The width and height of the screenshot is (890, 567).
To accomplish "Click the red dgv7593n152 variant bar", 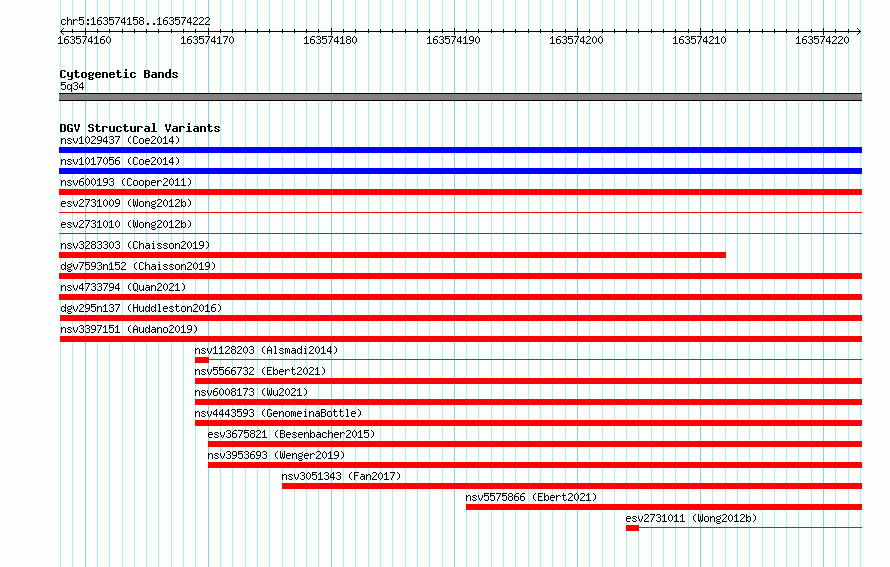I will pos(460,276).
